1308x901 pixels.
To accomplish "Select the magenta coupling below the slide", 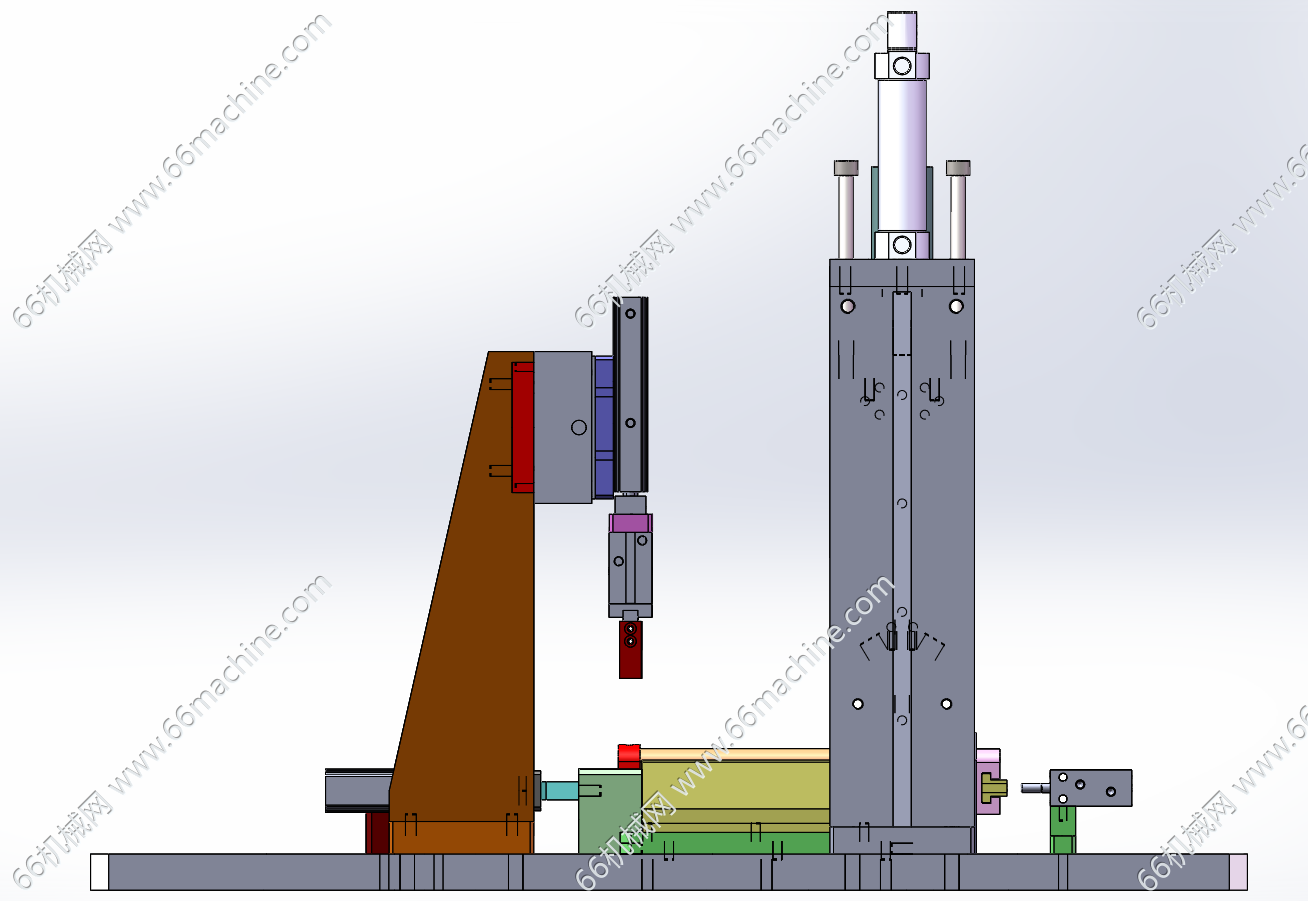I will (x=630, y=523).
